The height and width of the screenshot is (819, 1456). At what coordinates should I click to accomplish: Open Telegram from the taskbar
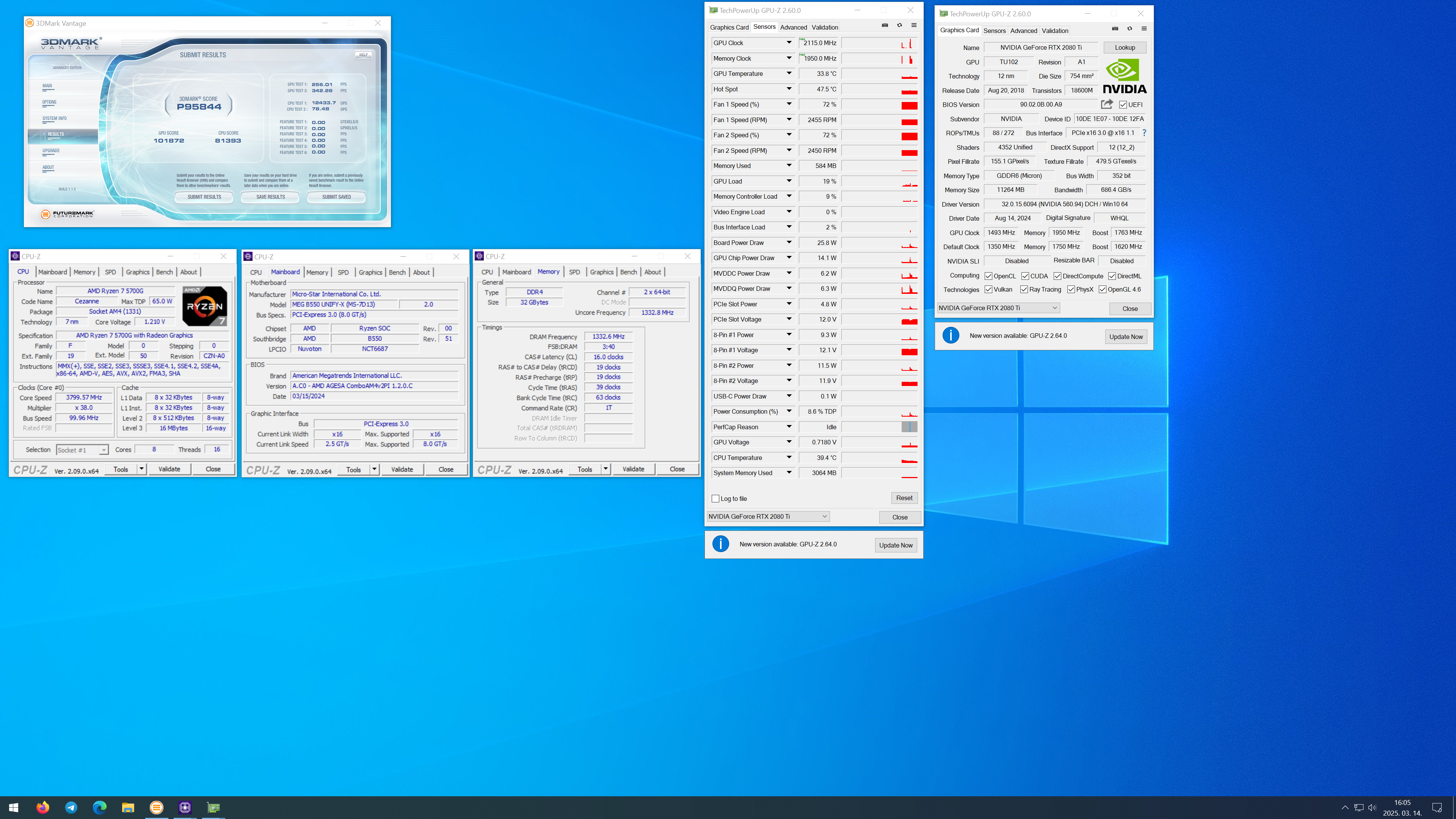[71, 807]
